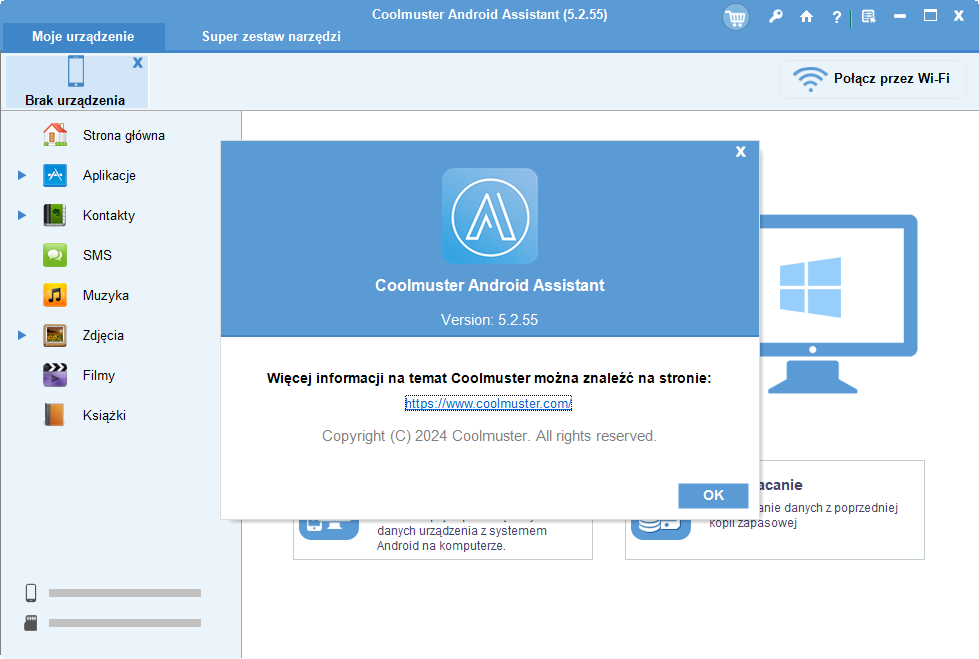Click the Wi-Fi signal icon
The width and height of the screenshot is (979, 659).
[x=810, y=79]
